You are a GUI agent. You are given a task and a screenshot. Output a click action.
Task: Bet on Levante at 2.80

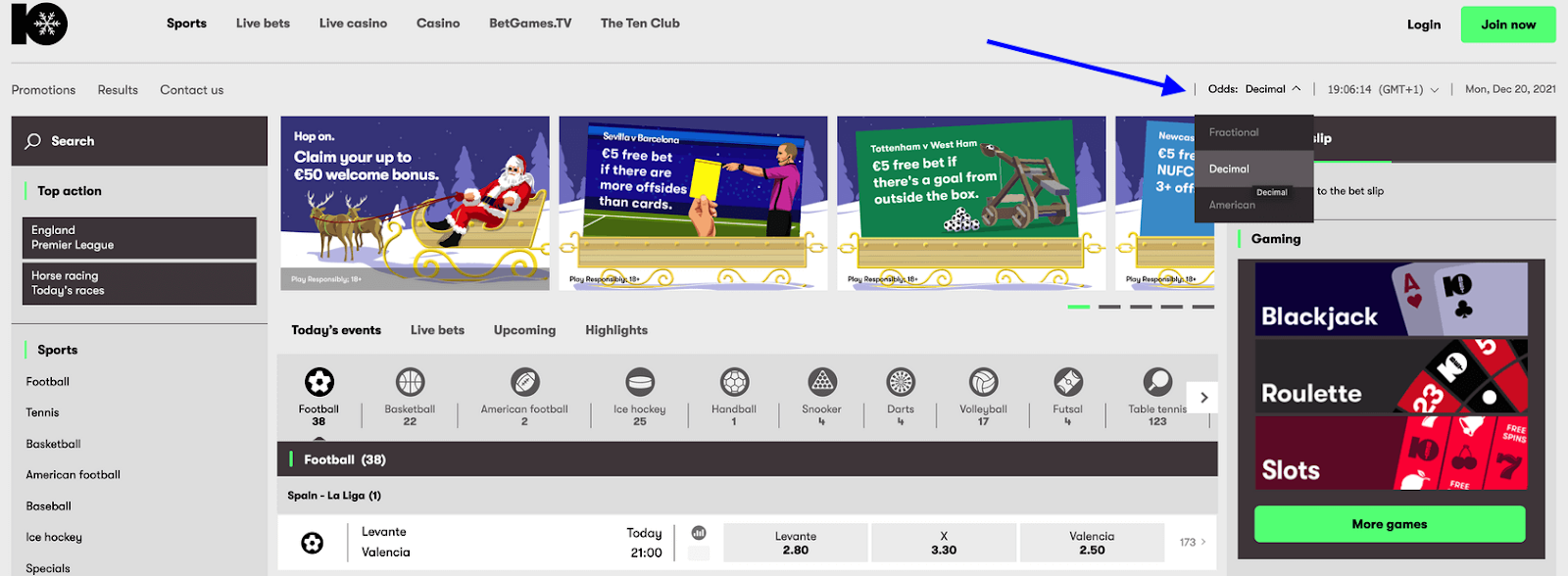point(796,543)
